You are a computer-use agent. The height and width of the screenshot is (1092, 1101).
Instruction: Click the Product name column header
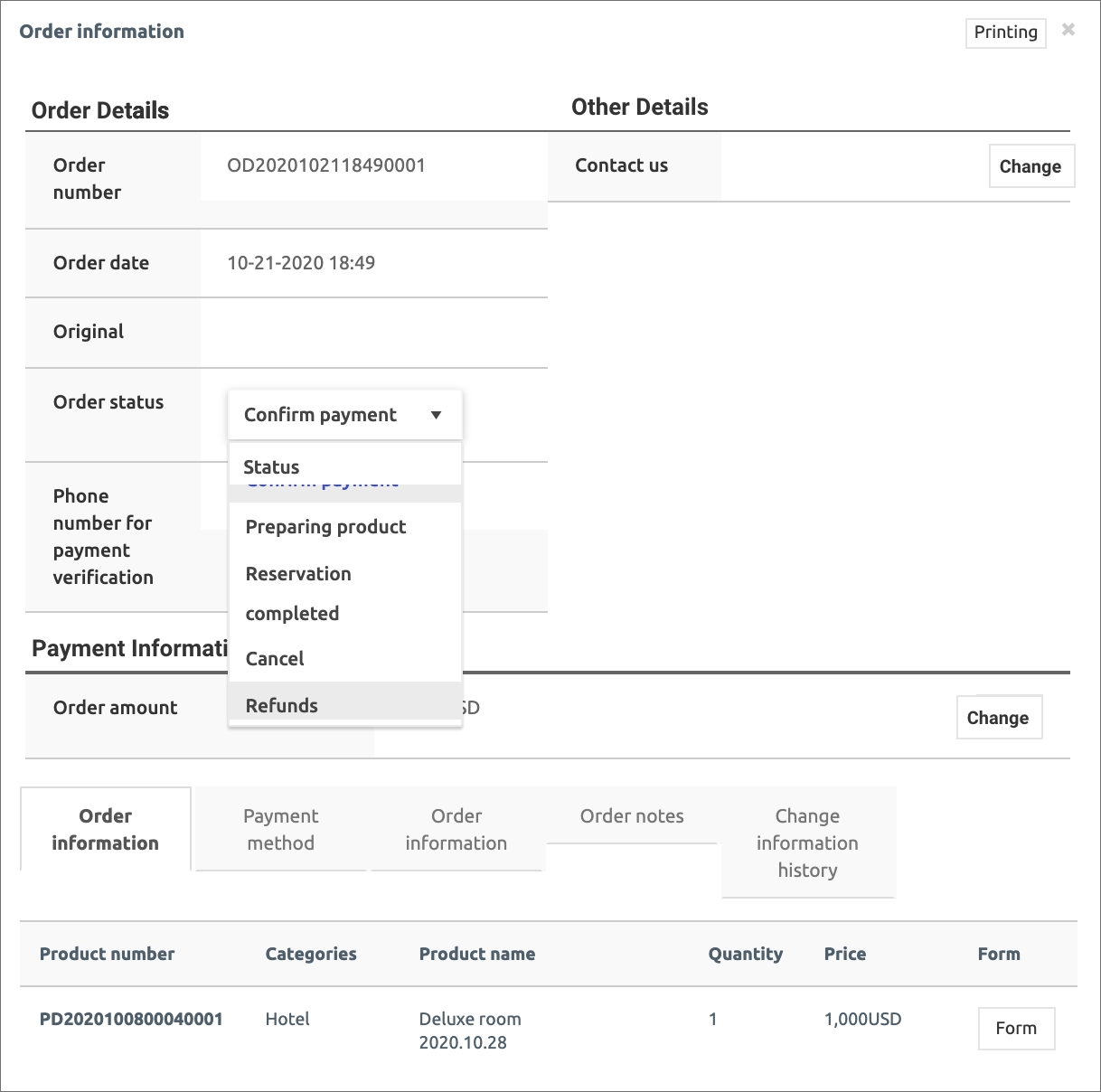(477, 954)
